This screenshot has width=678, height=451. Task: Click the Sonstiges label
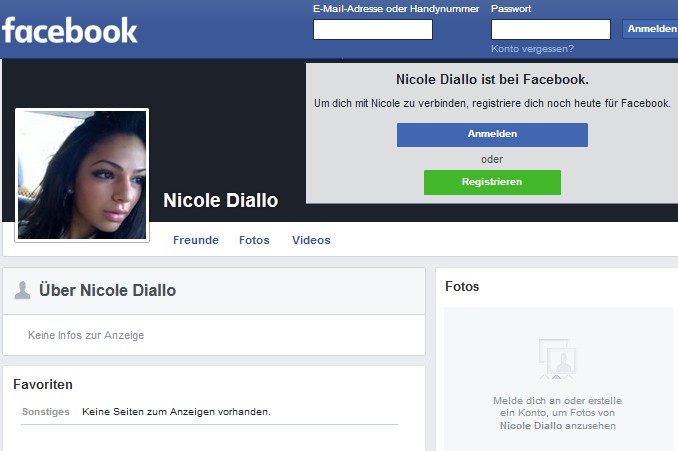coord(46,412)
